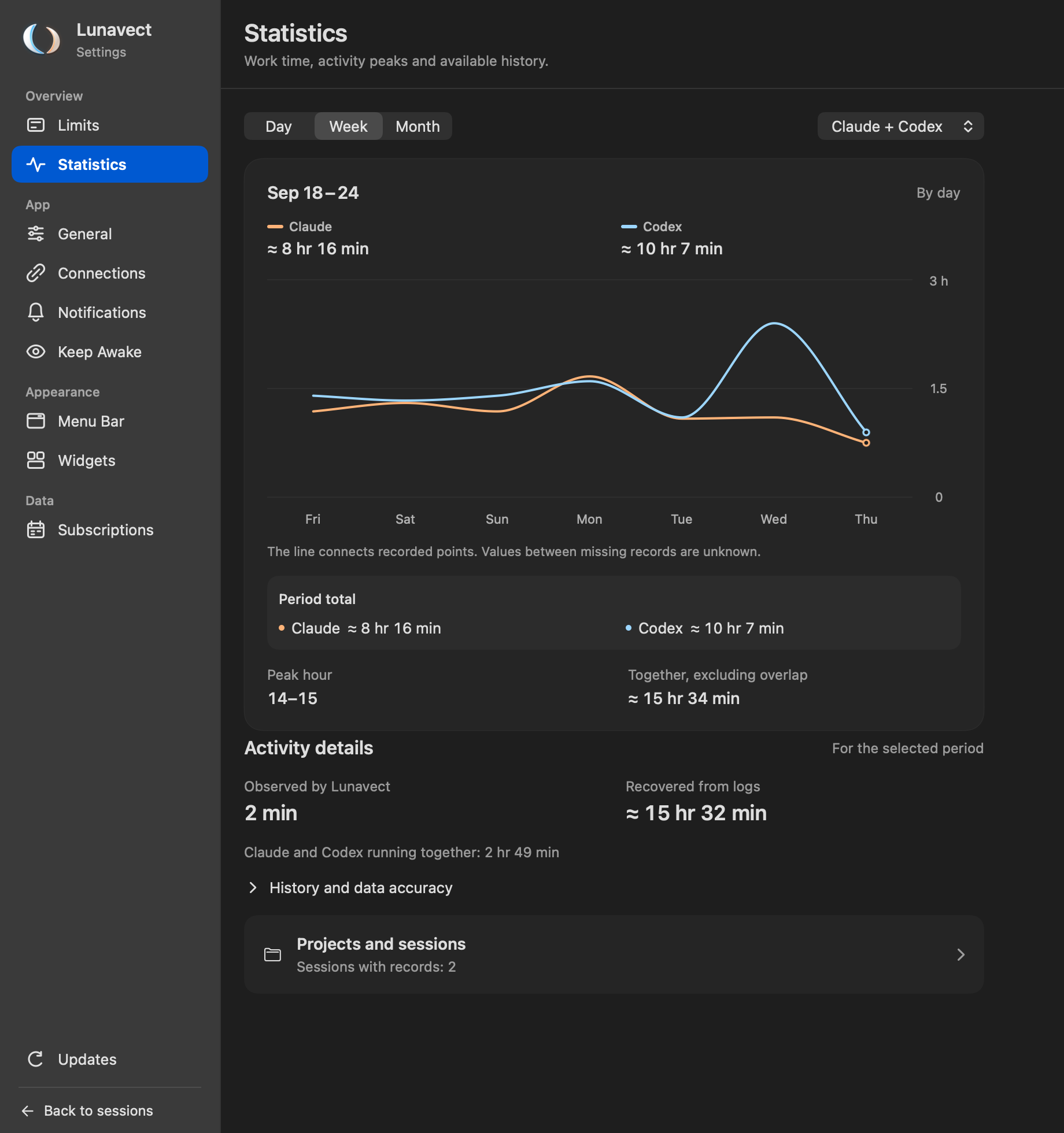Select the Week tab
Image resolution: width=1064 pixels, height=1133 pixels.
348,126
